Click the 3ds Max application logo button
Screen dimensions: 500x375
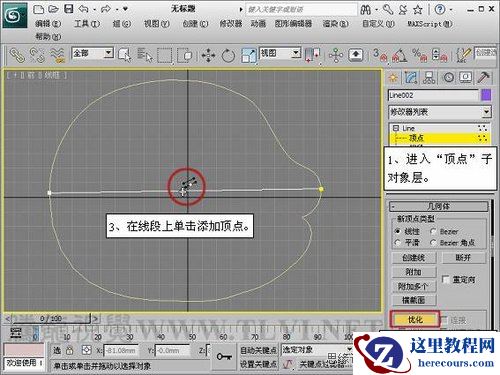(15, 15)
